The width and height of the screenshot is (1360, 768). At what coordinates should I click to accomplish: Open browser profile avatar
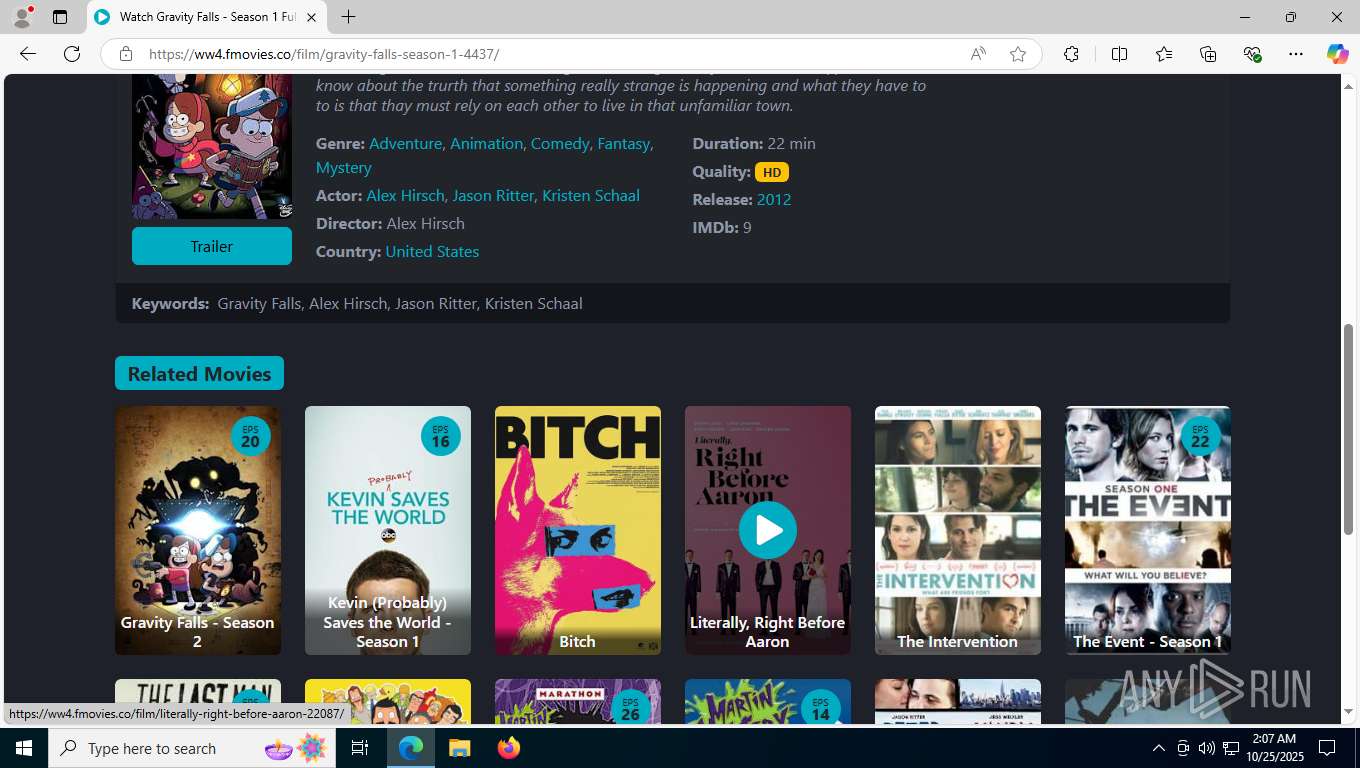[x=22, y=17]
